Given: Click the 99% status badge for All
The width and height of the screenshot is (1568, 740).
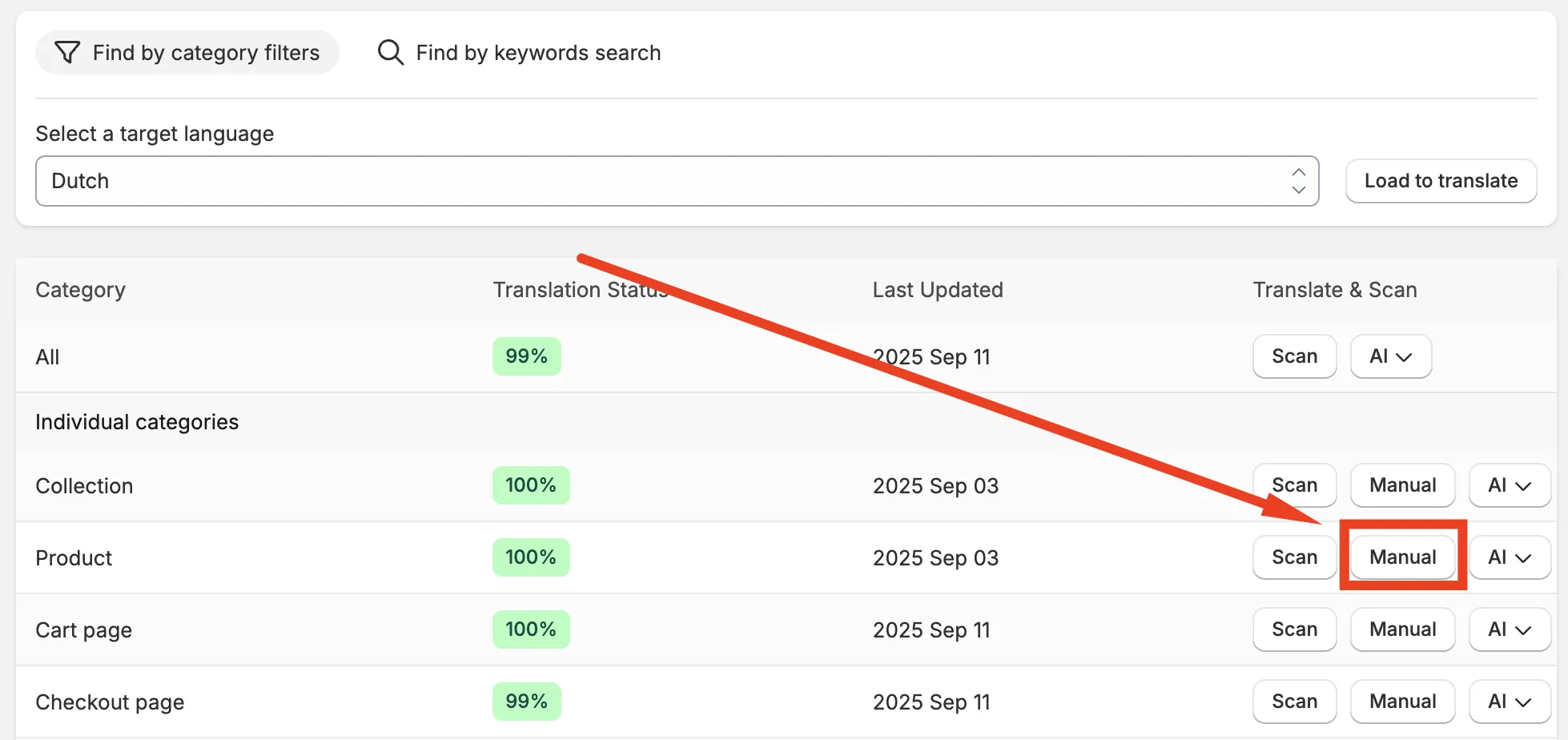Looking at the screenshot, I should tap(527, 356).
